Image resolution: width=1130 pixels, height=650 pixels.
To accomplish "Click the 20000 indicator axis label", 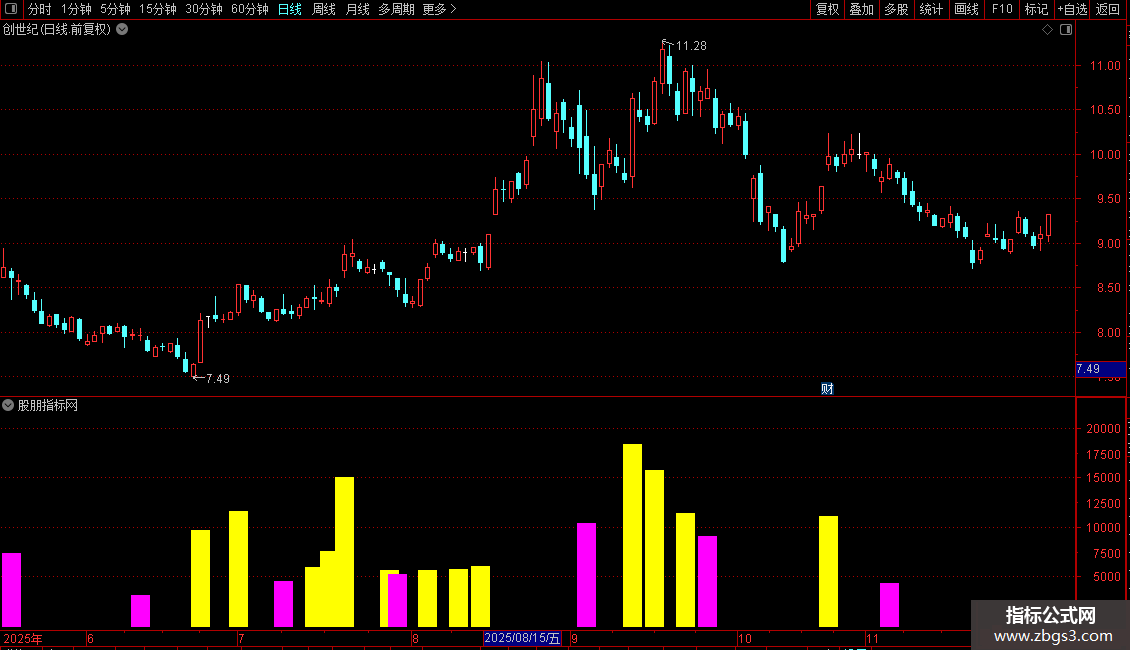I will [x=1103, y=429].
